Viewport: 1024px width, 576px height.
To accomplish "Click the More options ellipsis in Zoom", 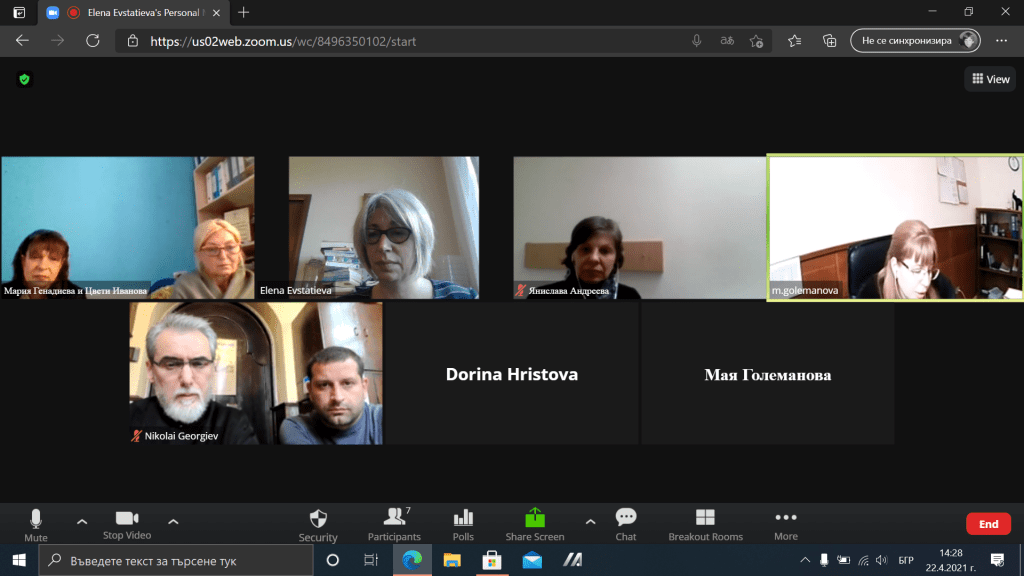I will [786, 523].
